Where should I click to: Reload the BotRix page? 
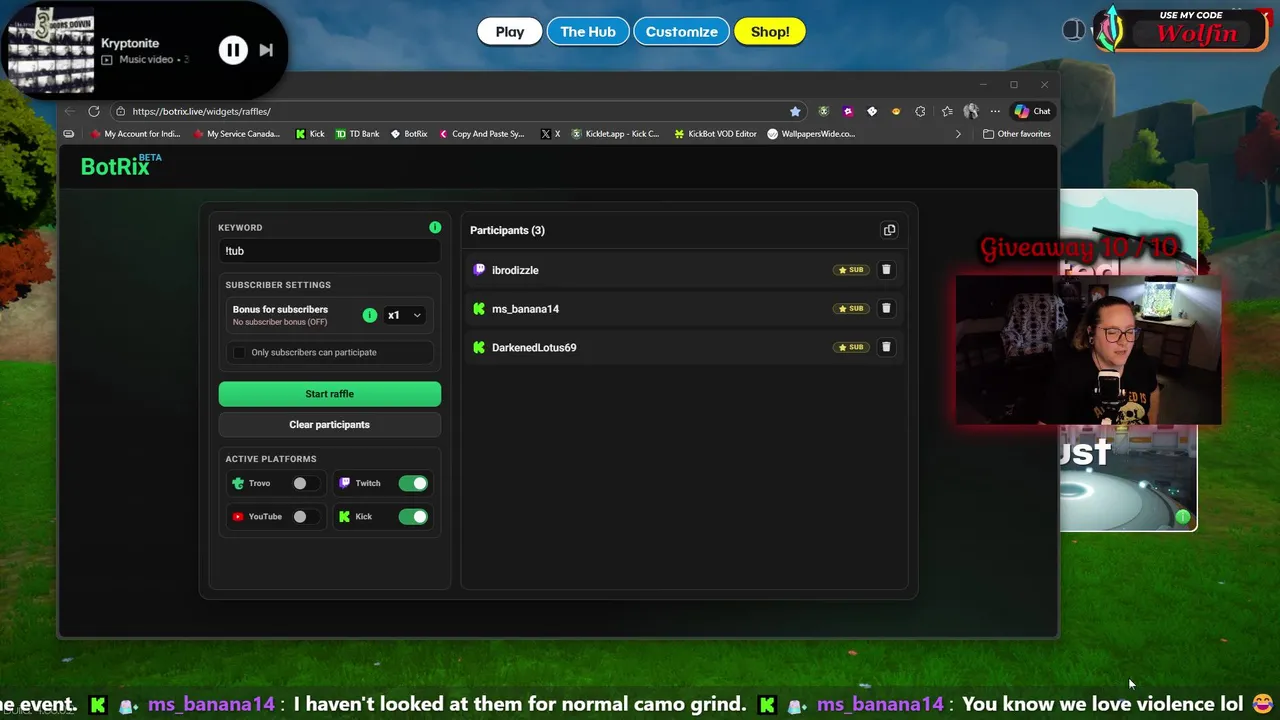click(94, 111)
